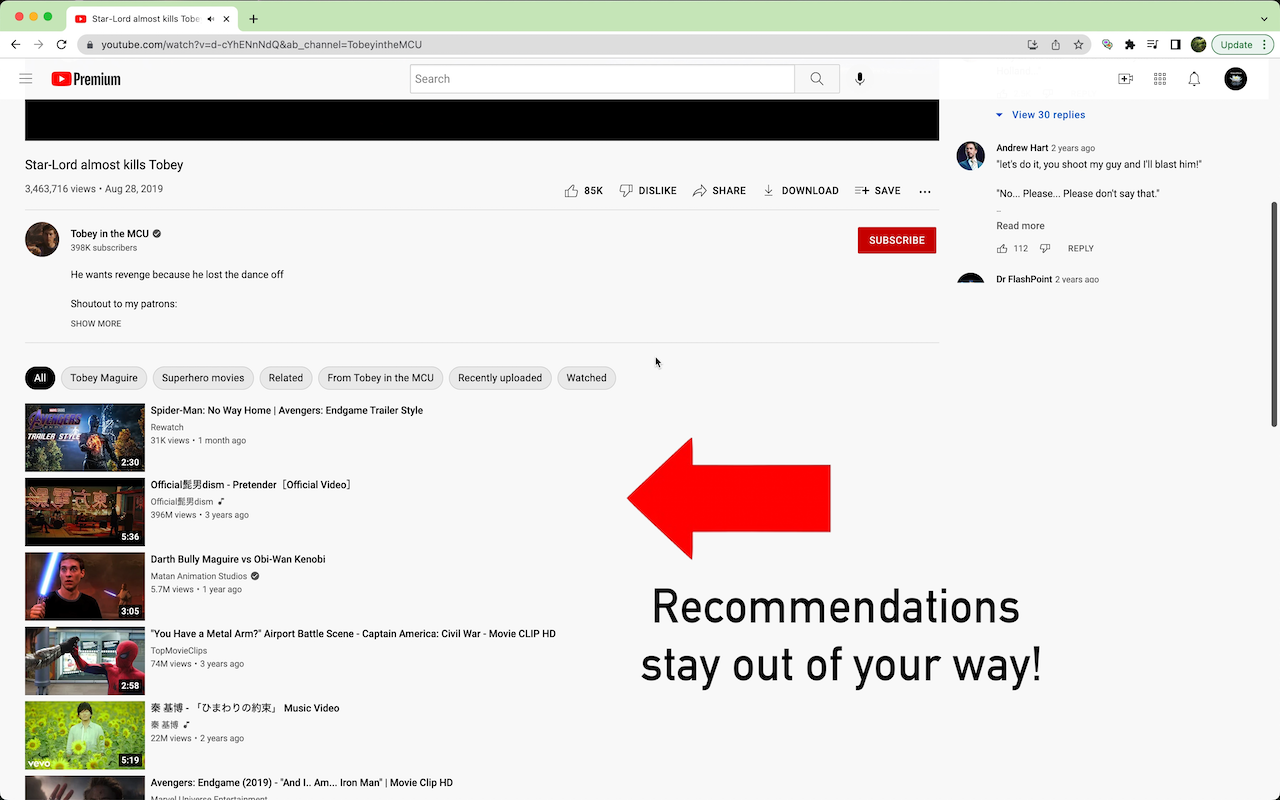Go to YouTube Premium home logo
The width and height of the screenshot is (1280, 800).
tap(86, 79)
